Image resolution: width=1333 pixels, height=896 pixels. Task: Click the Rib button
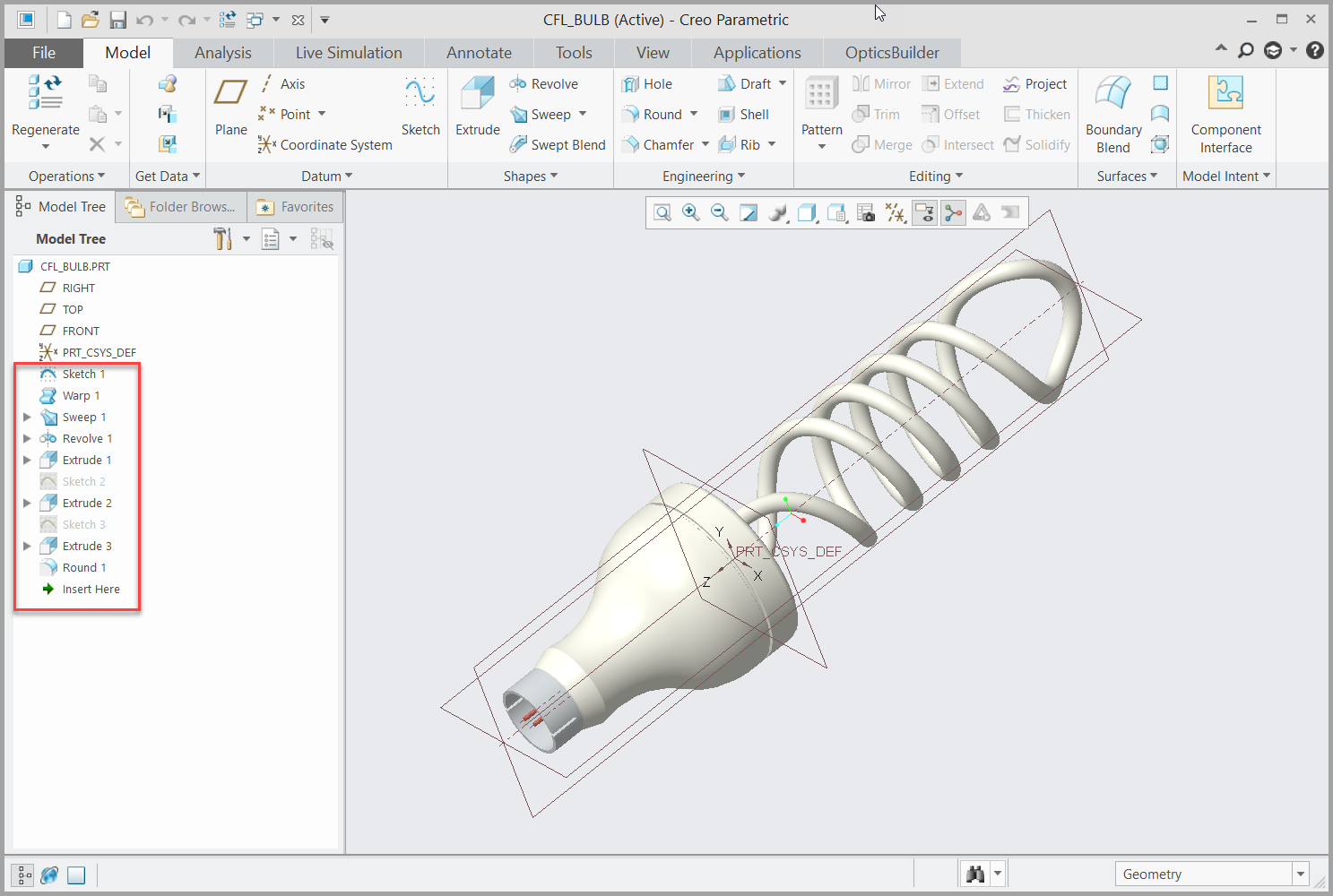tap(740, 144)
